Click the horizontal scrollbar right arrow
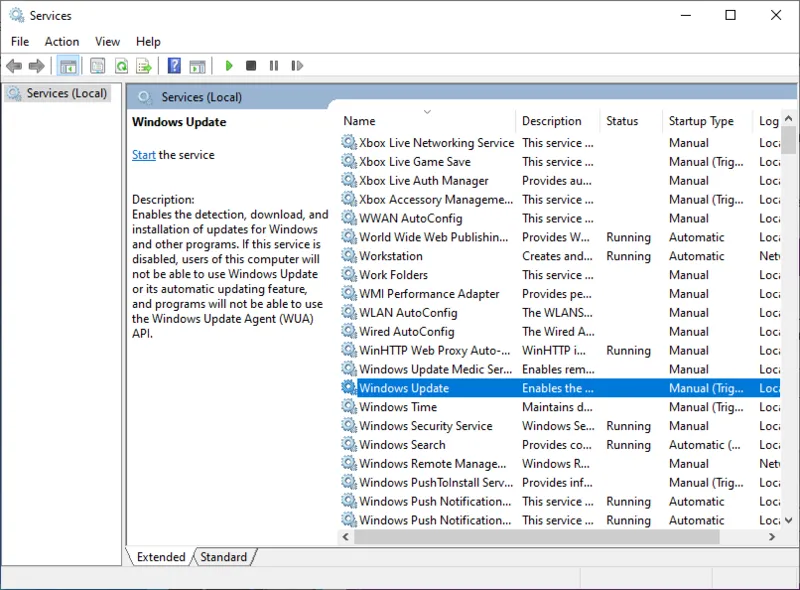 (x=773, y=537)
